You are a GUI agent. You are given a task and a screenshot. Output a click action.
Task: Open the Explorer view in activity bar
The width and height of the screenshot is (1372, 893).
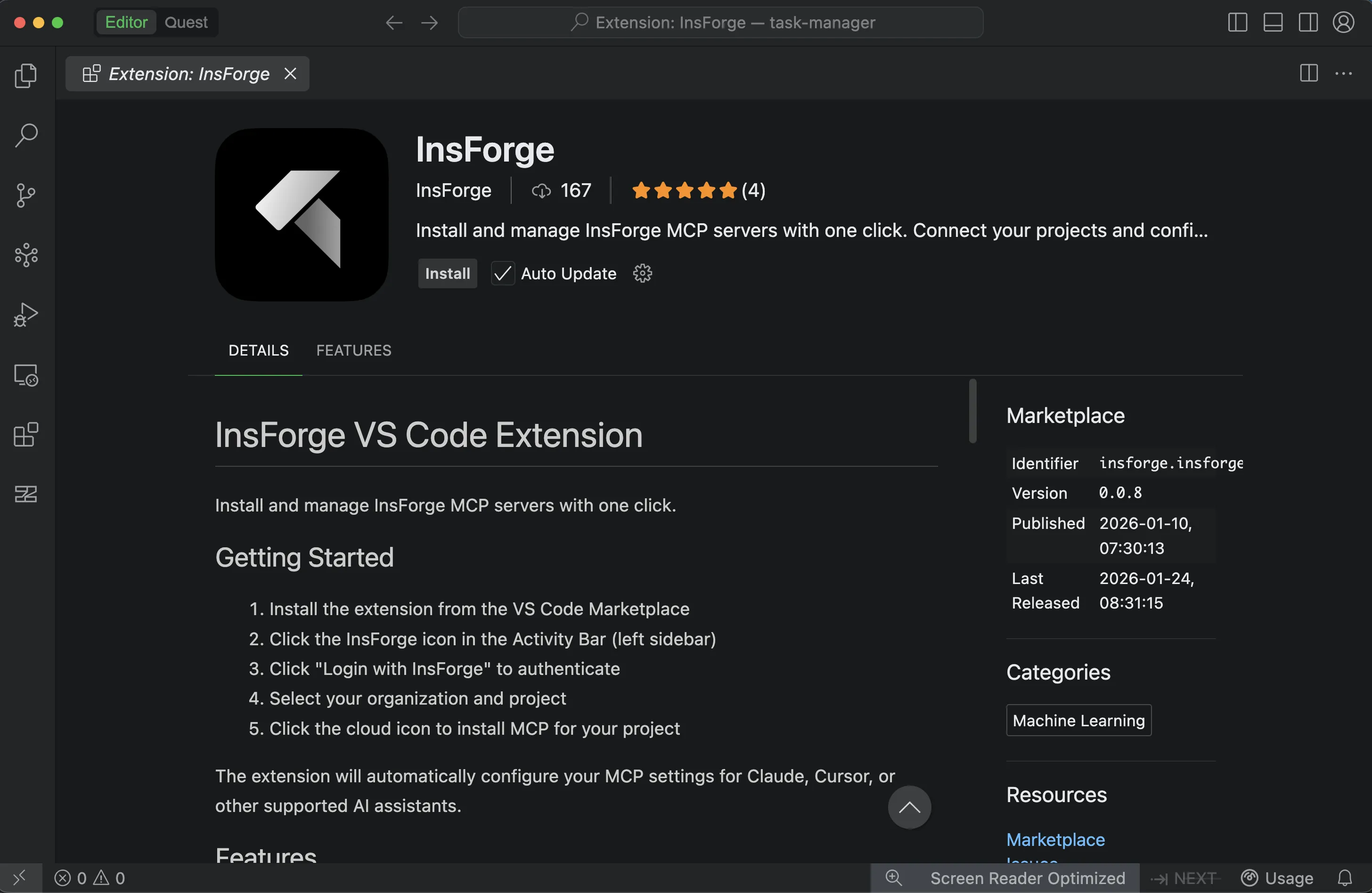coord(26,75)
